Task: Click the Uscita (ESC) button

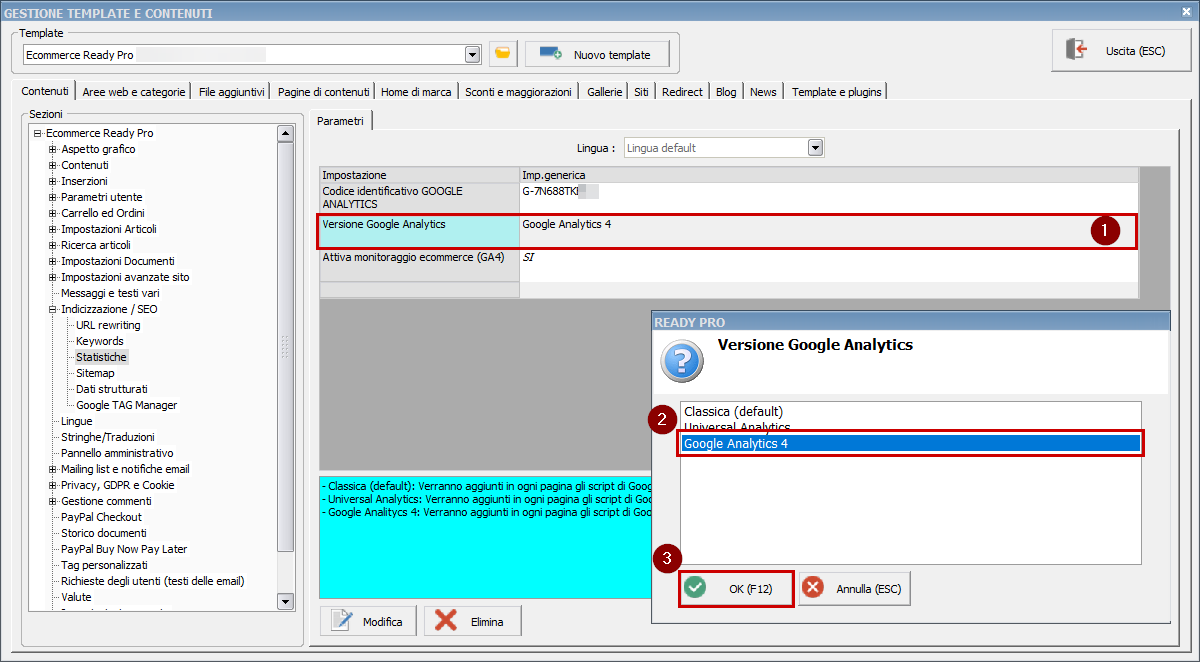Action: 1120,50
